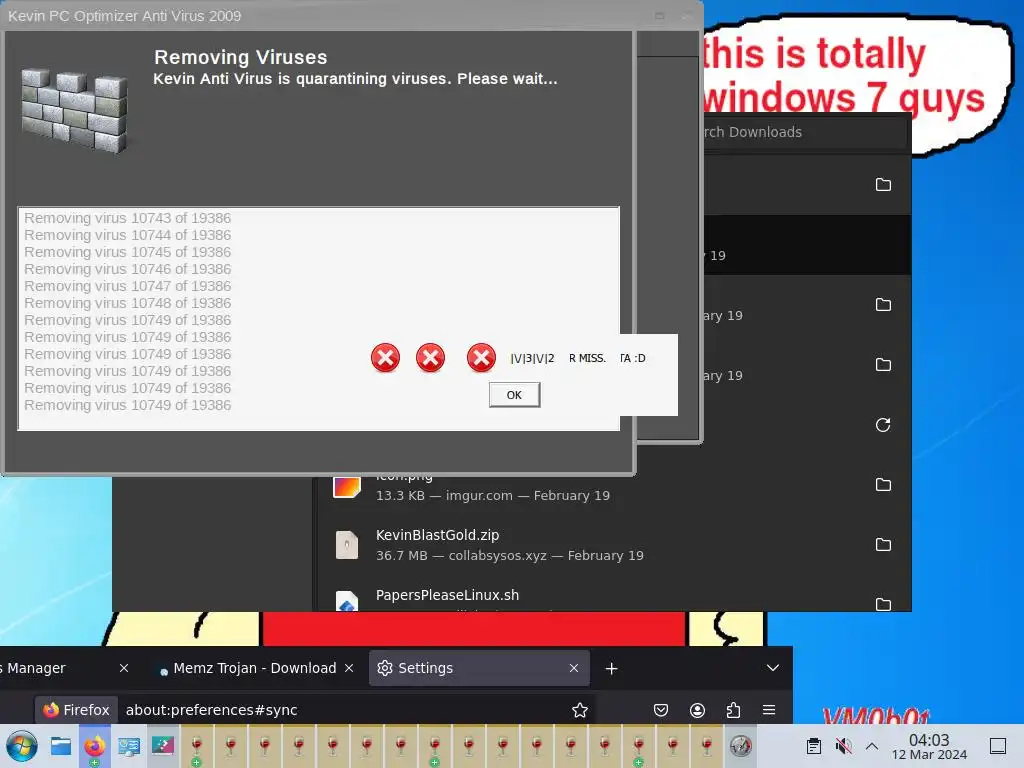Click OK in the error message box
The height and width of the screenshot is (768, 1024).
(x=514, y=395)
